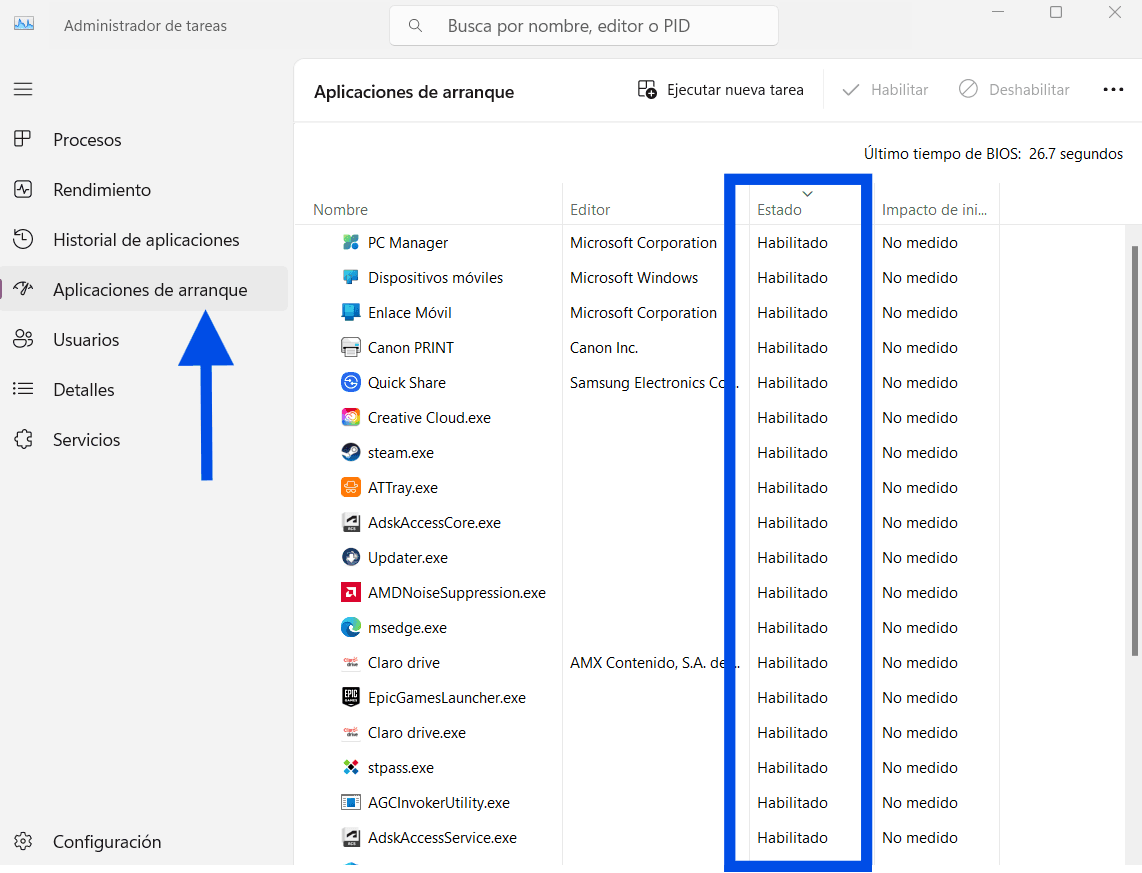This screenshot has height=873, width=1142.
Task: Click Habilitado status for steam.exe
Action: point(792,453)
